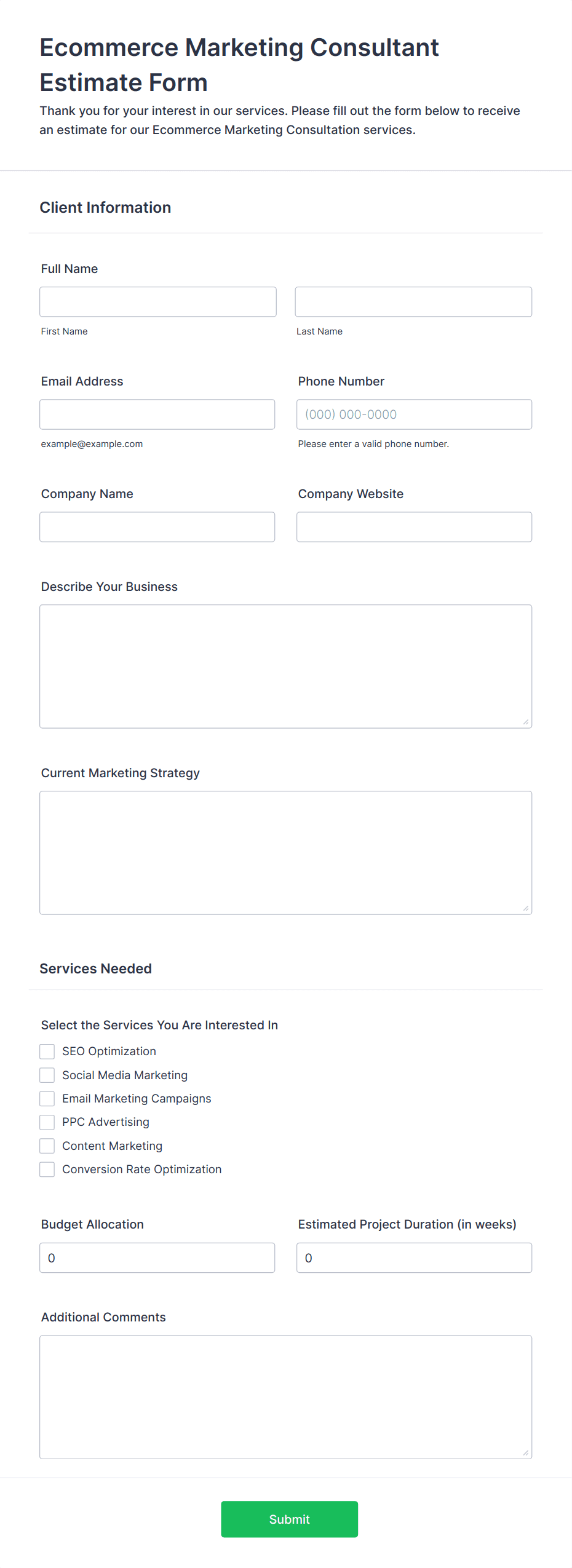The image size is (572, 1568).
Task: Focus the Additional Comments textarea
Action: tap(285, 1396)
